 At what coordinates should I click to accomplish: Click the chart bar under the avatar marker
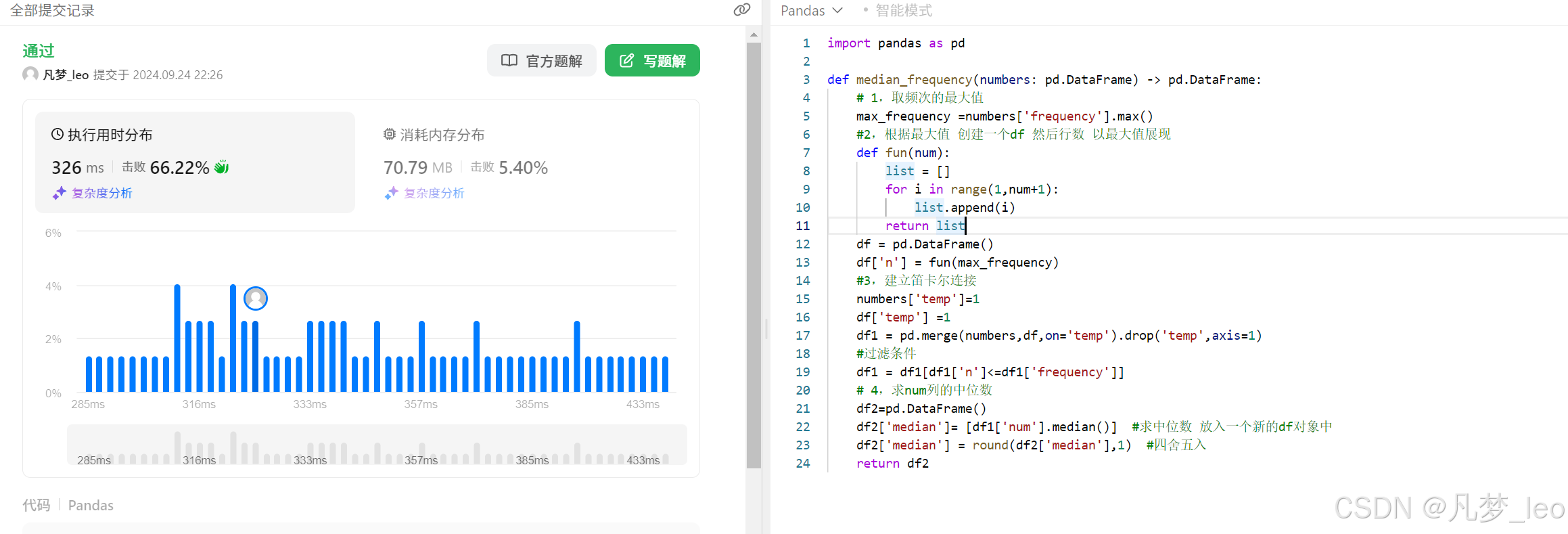pyautogui.click(x=255, y=356)
